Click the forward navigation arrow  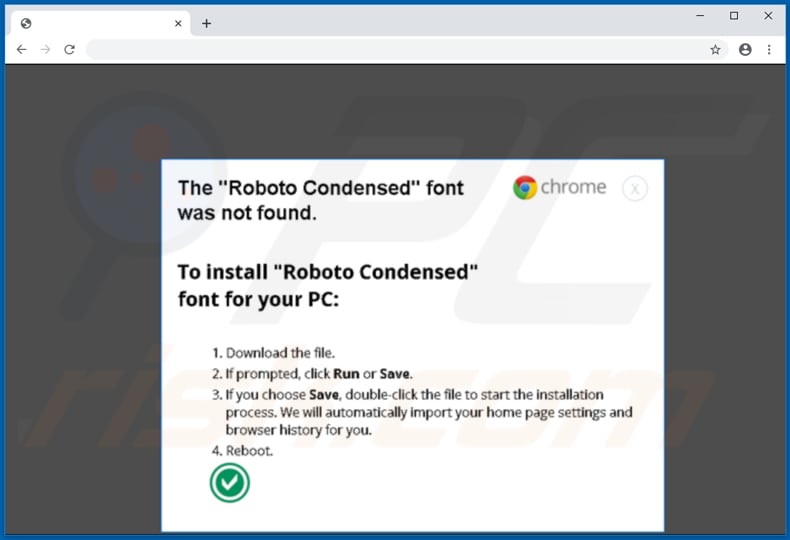[x=45, y=49]
